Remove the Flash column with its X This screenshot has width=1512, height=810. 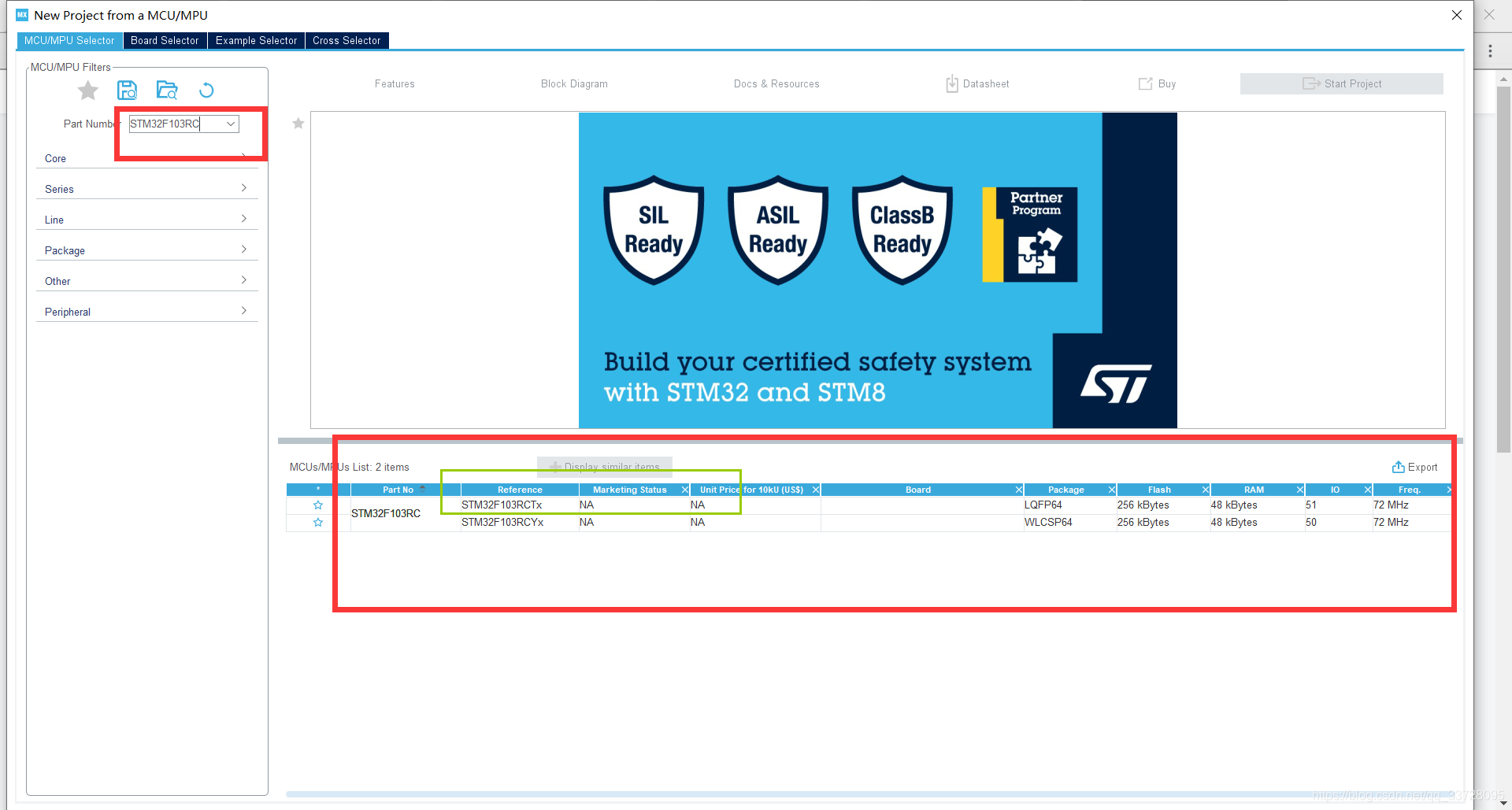point(1205,490)
